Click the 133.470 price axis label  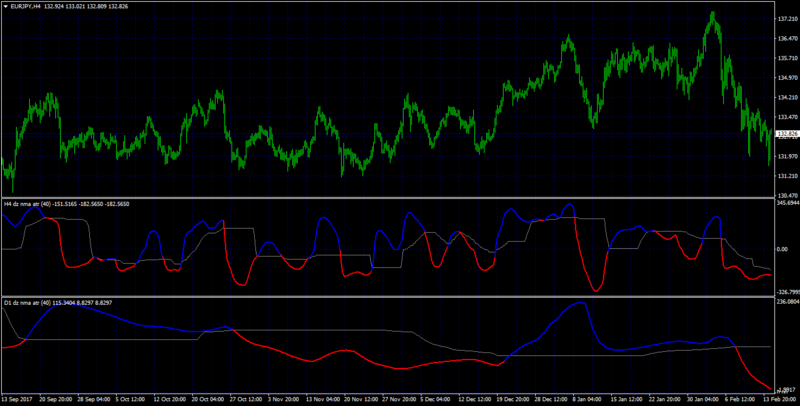[788, 117]
